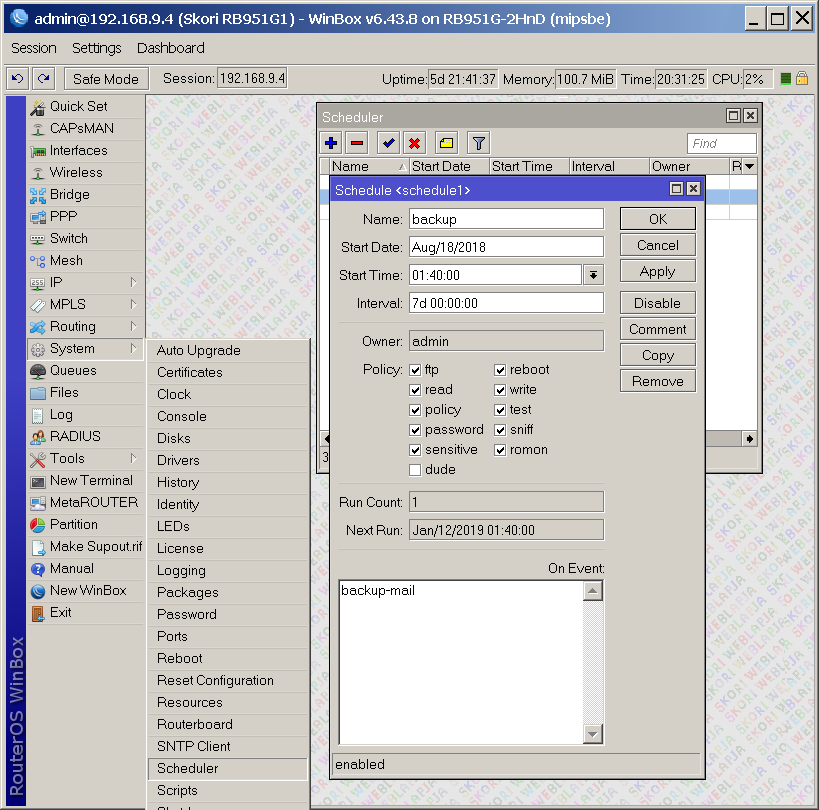Click the yellow comment icon in Scheduler toolbar

click(446, 143)
